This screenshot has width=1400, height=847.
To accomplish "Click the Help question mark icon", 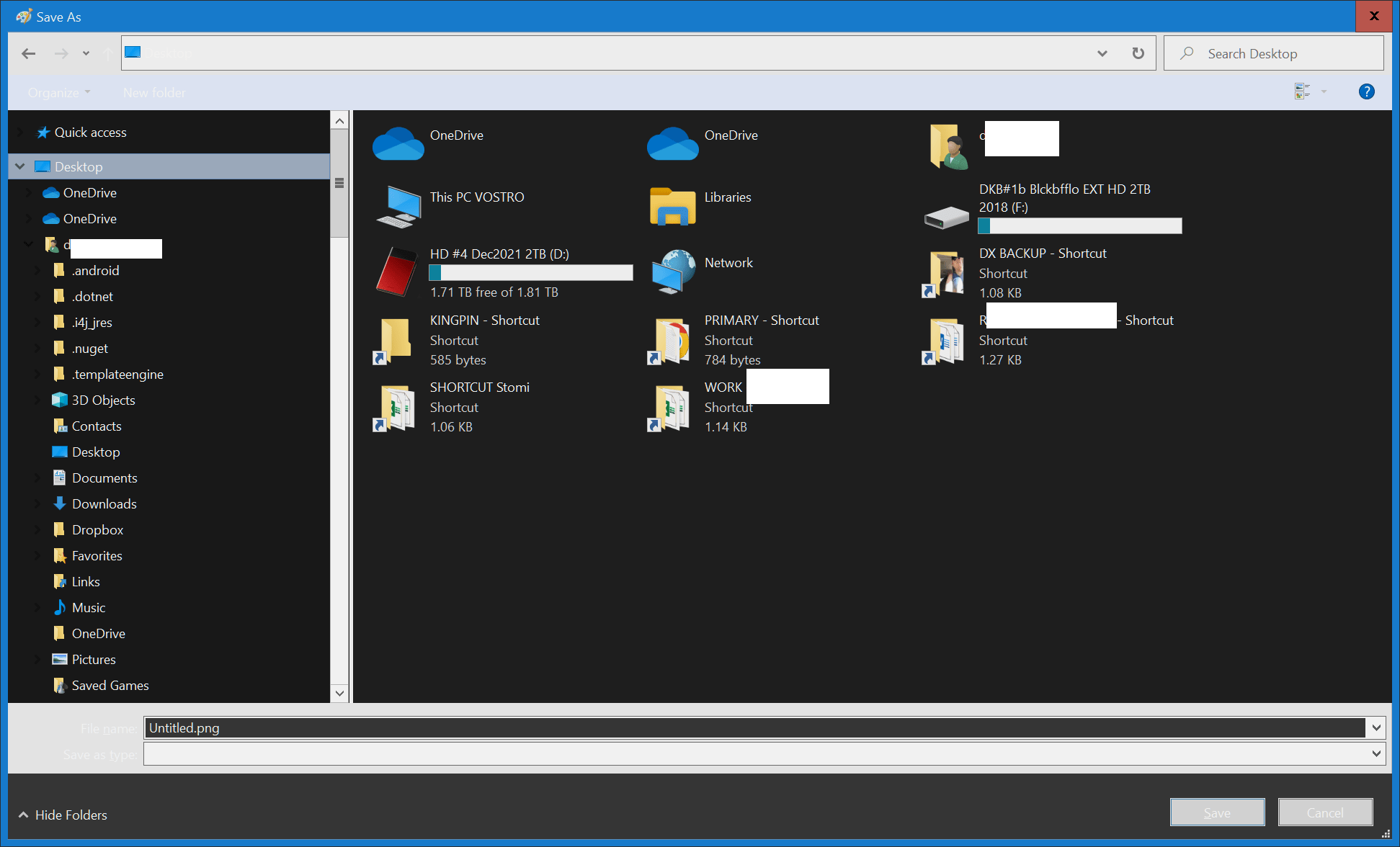I will click(x=1367, y=91).
